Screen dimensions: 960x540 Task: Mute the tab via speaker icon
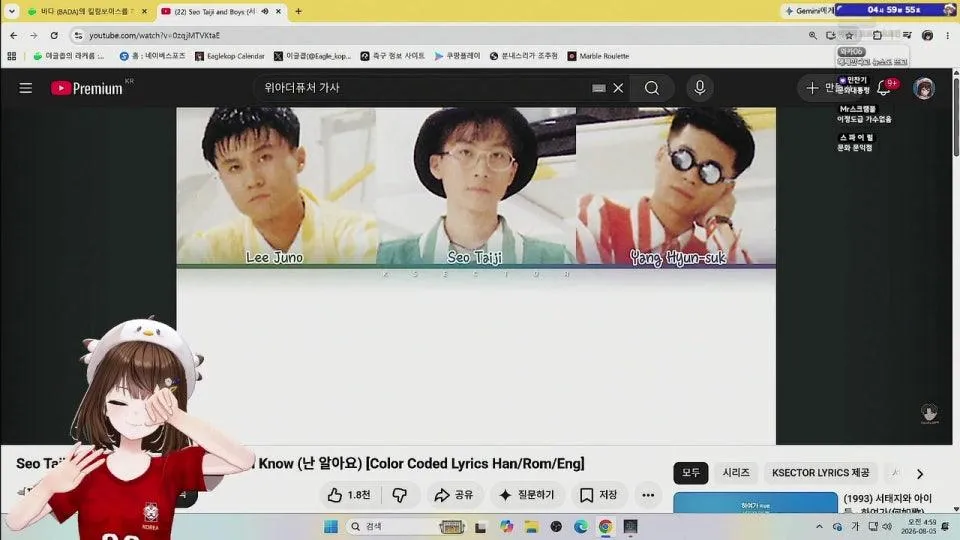265,11
